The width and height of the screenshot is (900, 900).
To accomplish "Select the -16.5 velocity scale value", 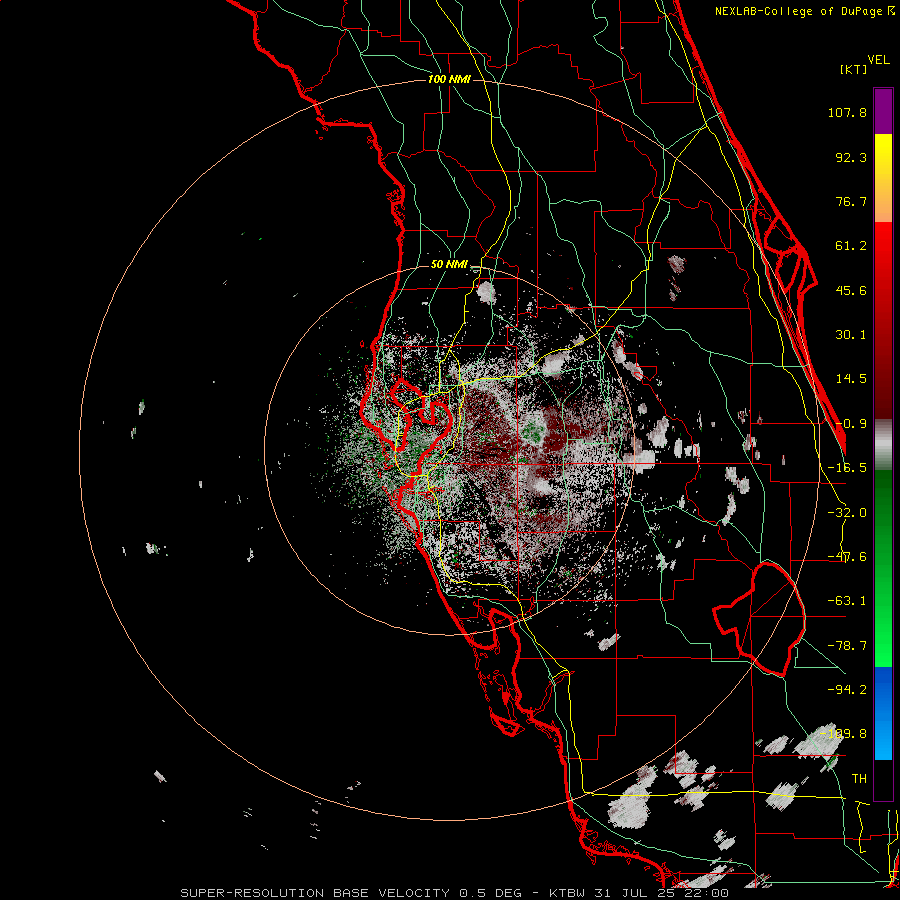I will 847,468.
